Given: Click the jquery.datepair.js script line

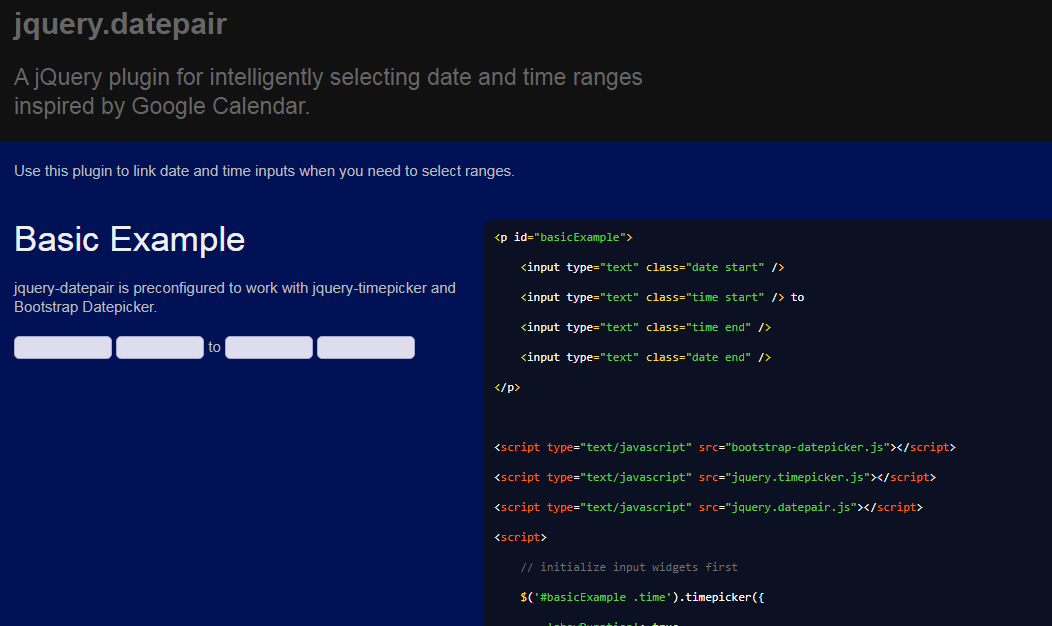Looking at the screenshot, I should [x=708, y=507].
